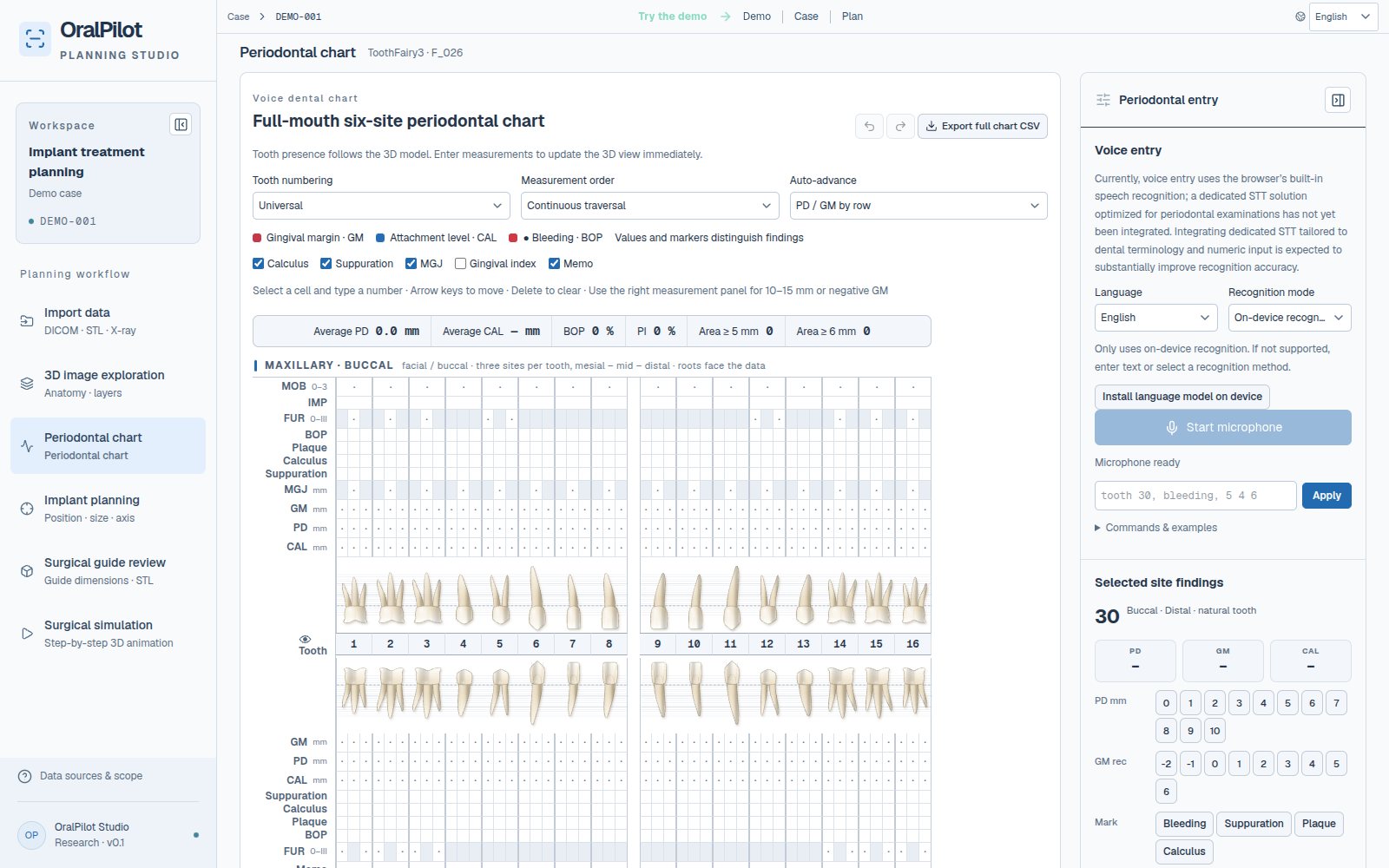This screenshot has height=868, width=1389.
Task: Click the Bleeding mark button
Action: pyautogui.click(x=1184, y=824)
